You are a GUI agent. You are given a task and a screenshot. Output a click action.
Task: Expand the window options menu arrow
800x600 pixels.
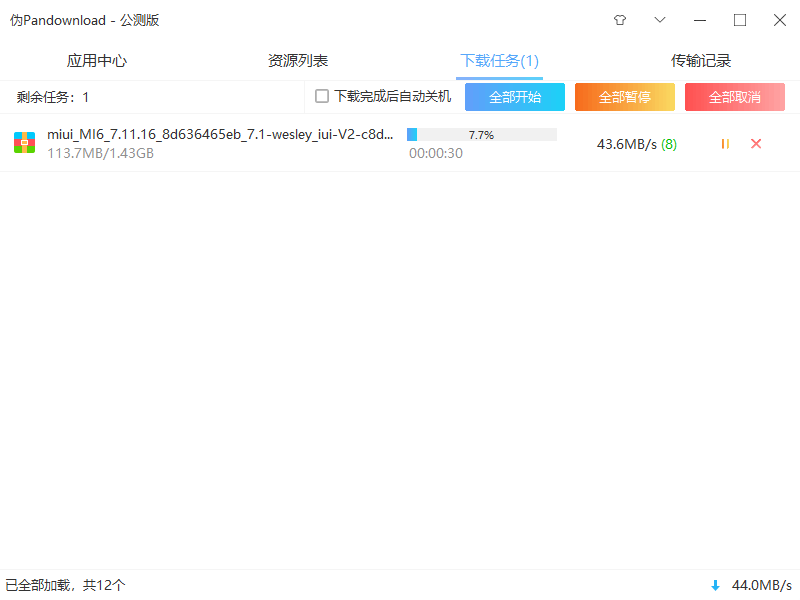click(660, 20)
